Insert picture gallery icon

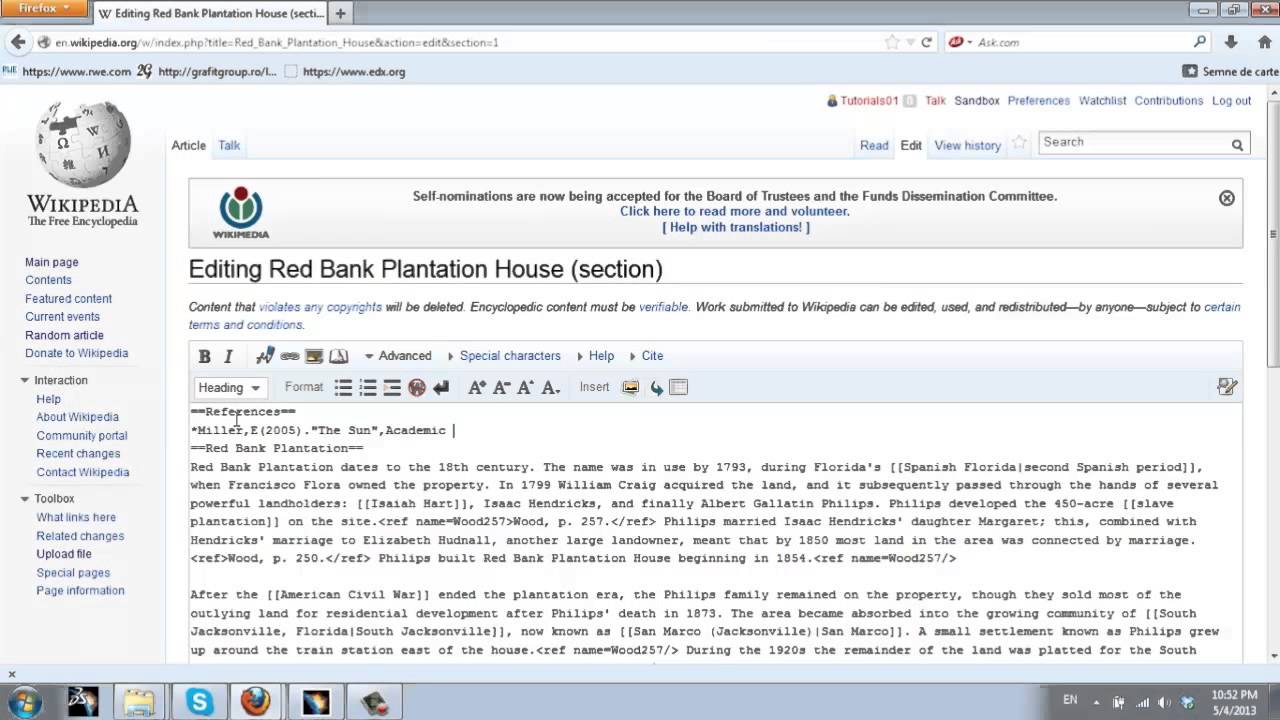tap(631, 388)
